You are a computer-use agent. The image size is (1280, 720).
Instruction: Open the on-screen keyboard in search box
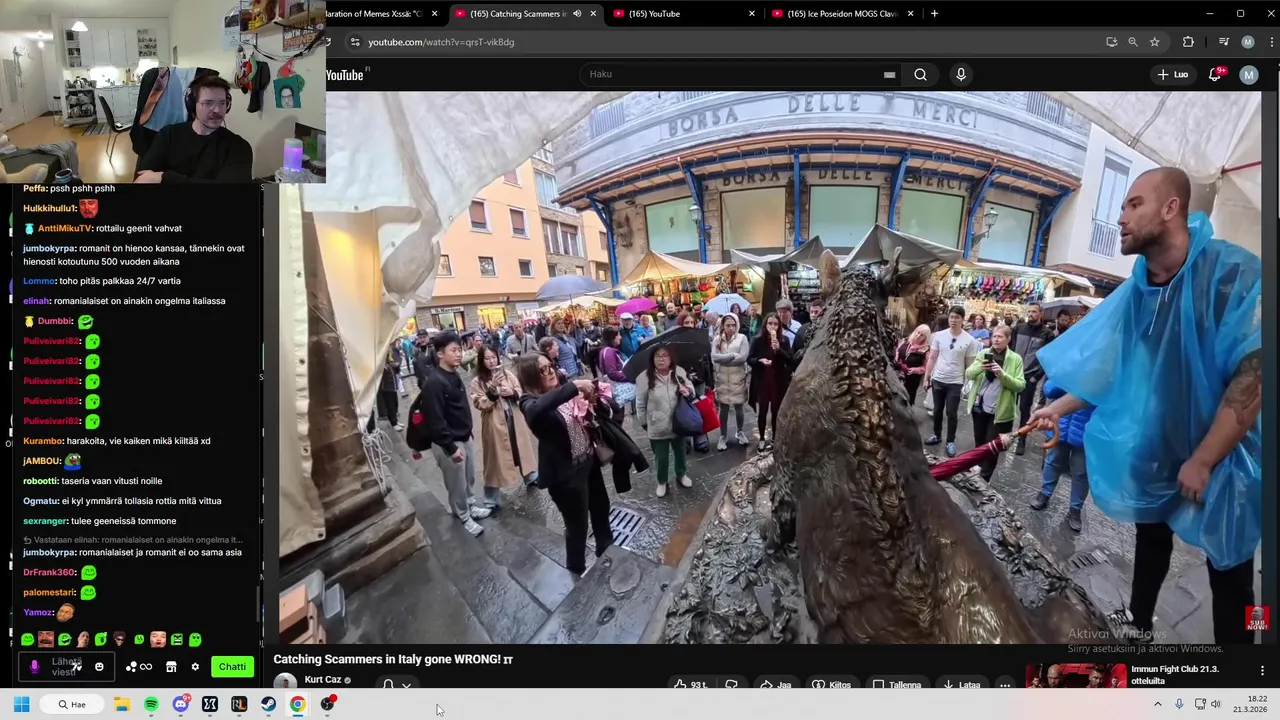click(889, 74)
